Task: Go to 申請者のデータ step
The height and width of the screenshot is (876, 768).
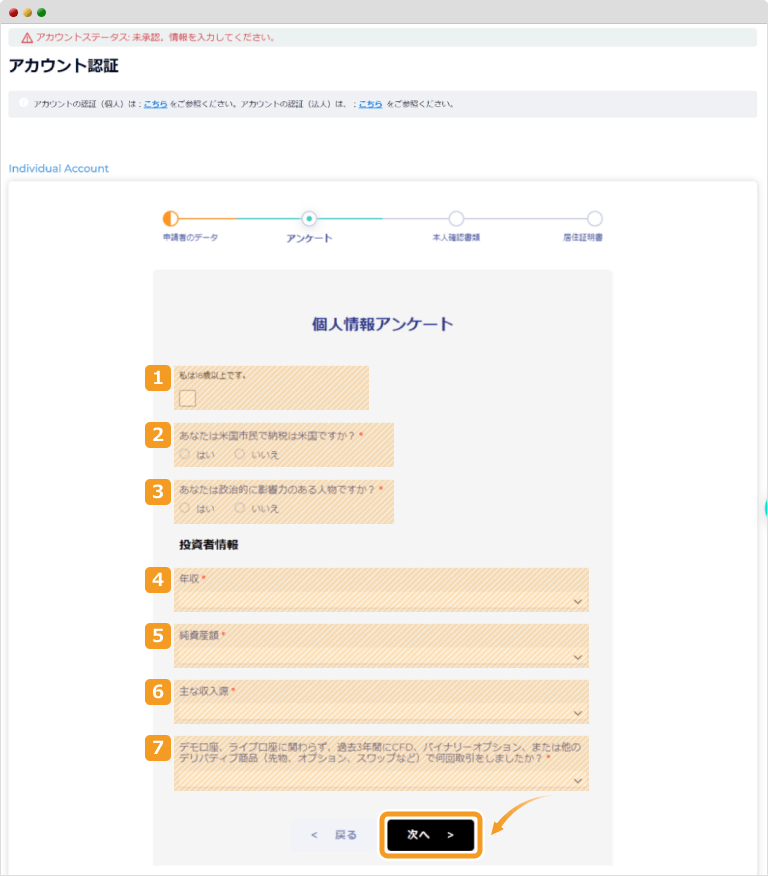Action: click(x=170, y=218)
